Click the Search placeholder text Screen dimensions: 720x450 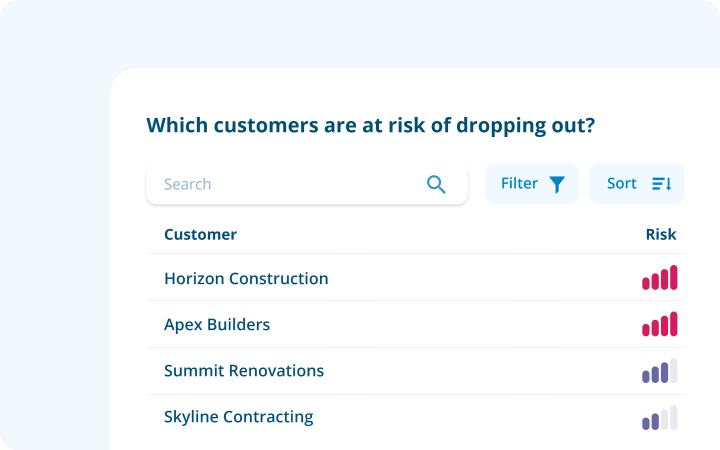pyautogui.click(x=187, y=184)
